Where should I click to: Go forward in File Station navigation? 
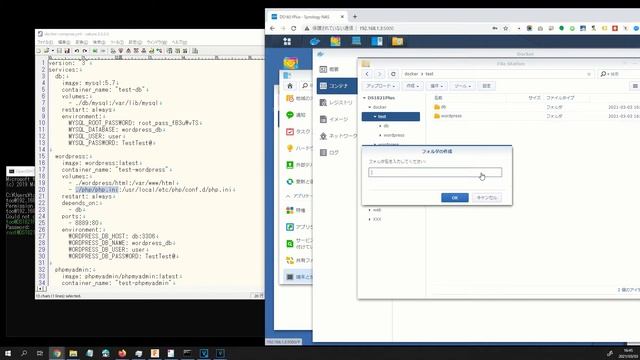(380, 74)
